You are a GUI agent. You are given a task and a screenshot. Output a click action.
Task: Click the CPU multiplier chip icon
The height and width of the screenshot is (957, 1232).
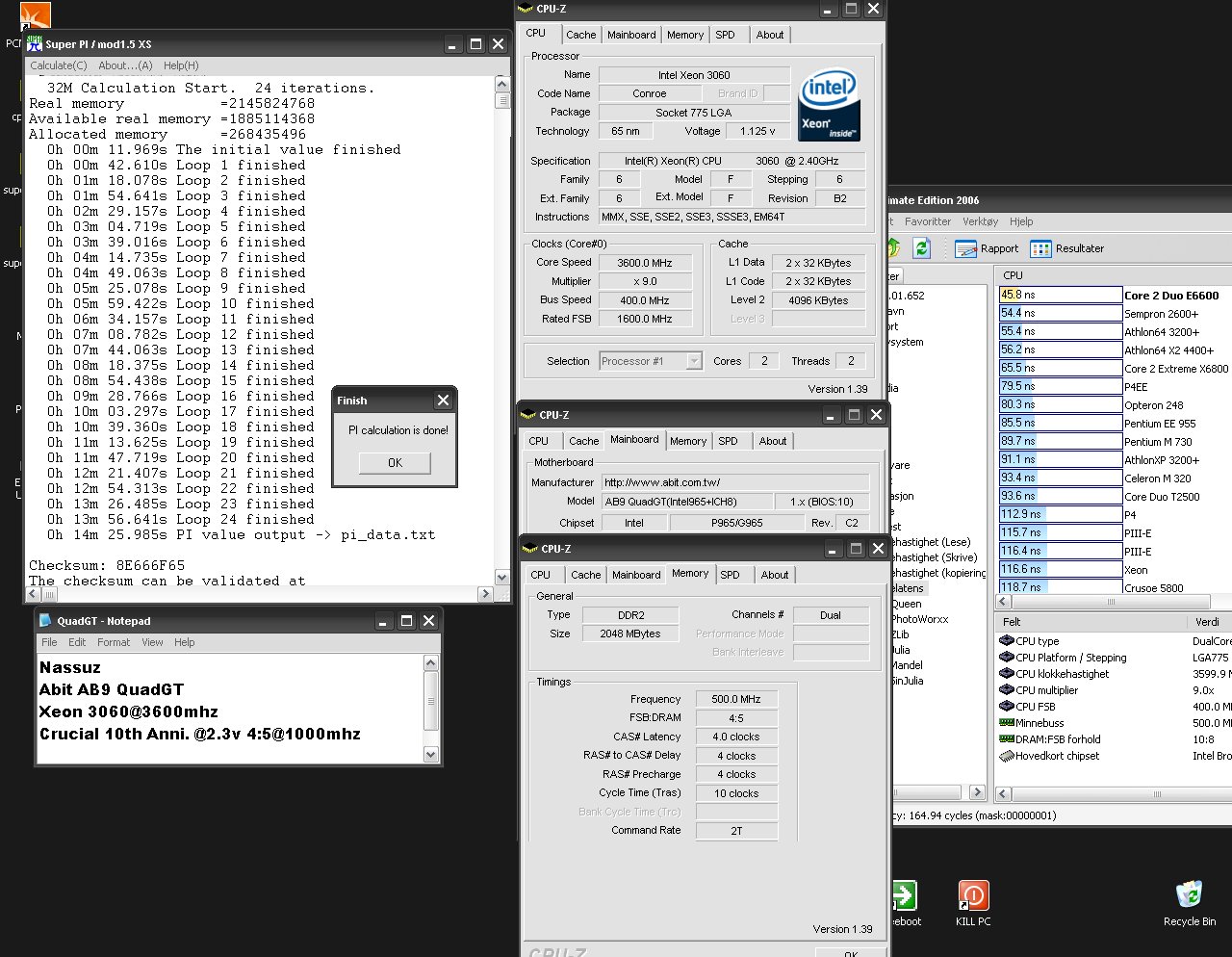coord(1007,690)
